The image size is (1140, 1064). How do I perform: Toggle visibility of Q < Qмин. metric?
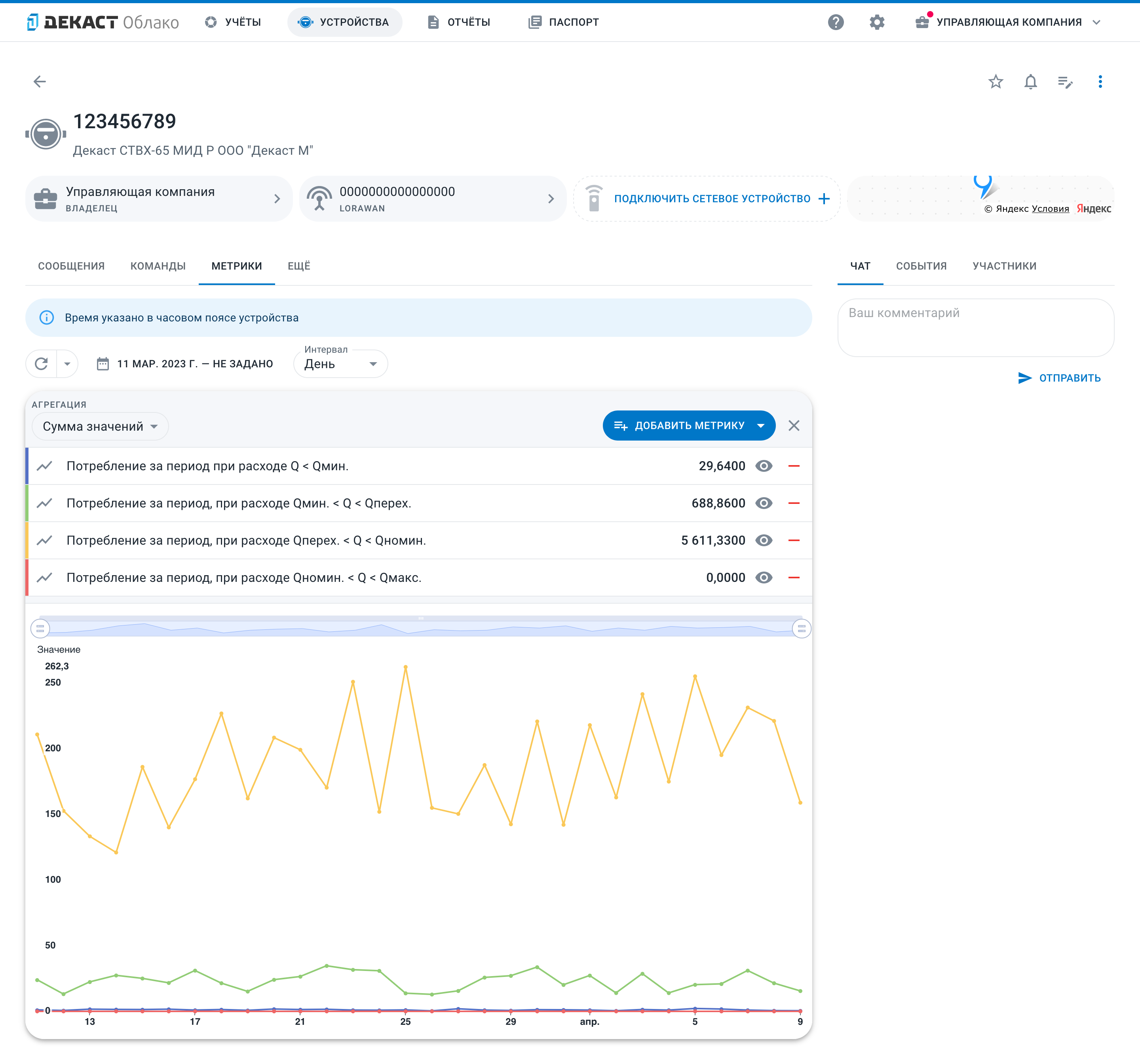(x=764, y=466)
